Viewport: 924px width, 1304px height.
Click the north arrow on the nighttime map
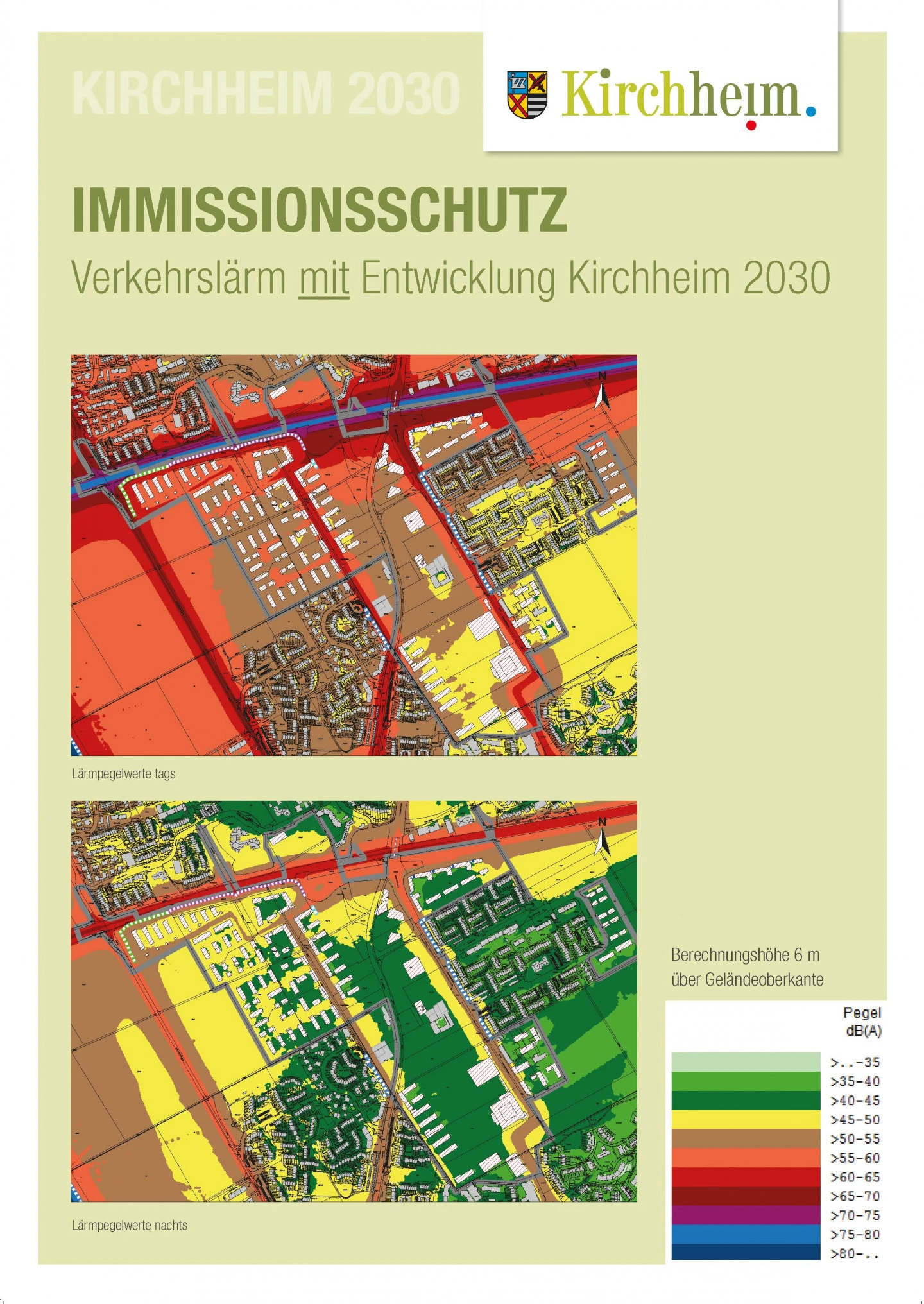601,836
